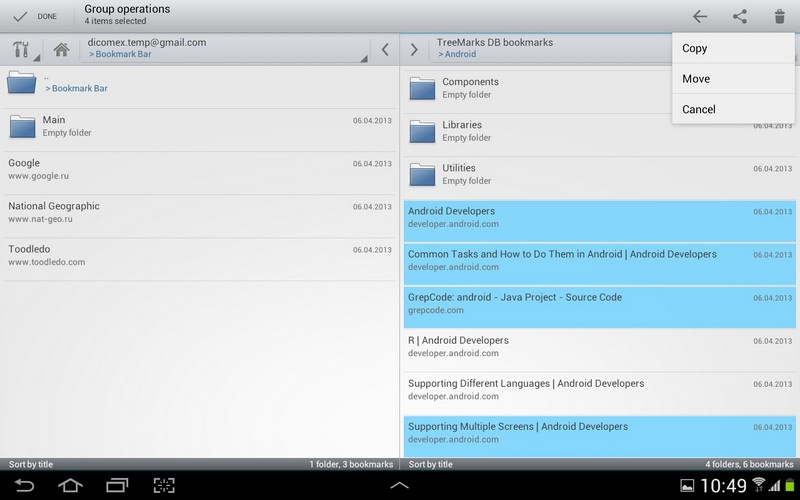The height and width of the screenshot is (500, 800).
Task: Deselect the Android Developers bookmark
Action: [599, 221]
